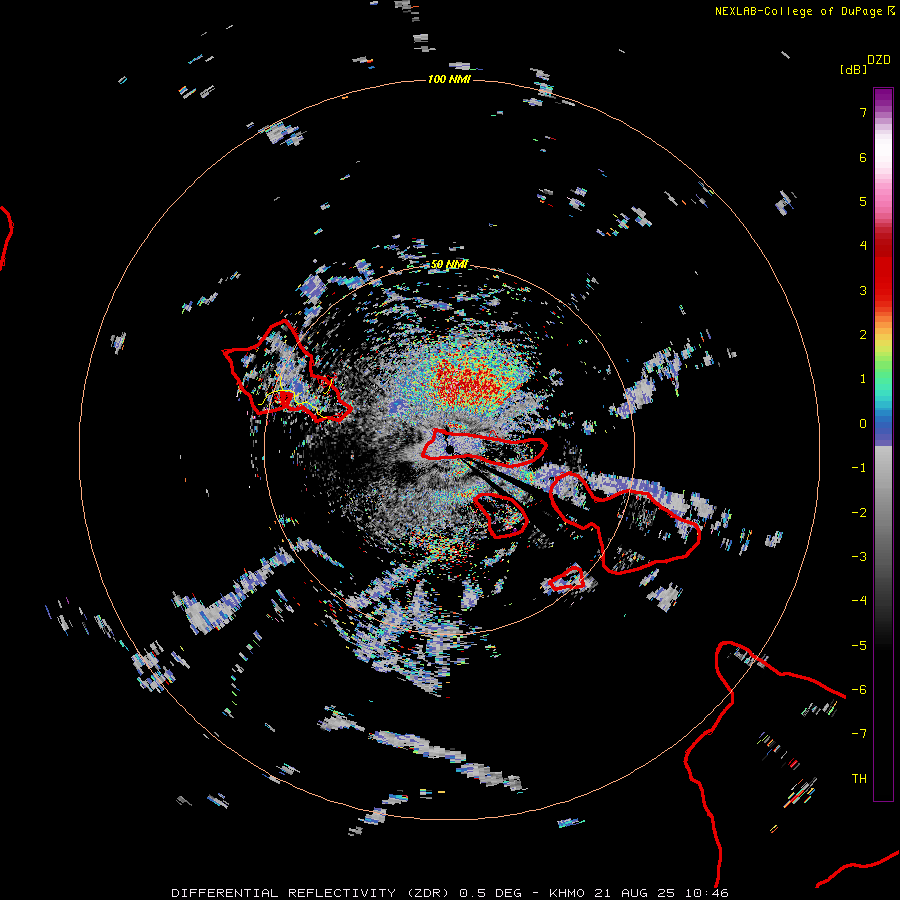Viewport: 900px width, 900px height.
Task: Click the 3 value on the color scale
Action: coord(863,290)
